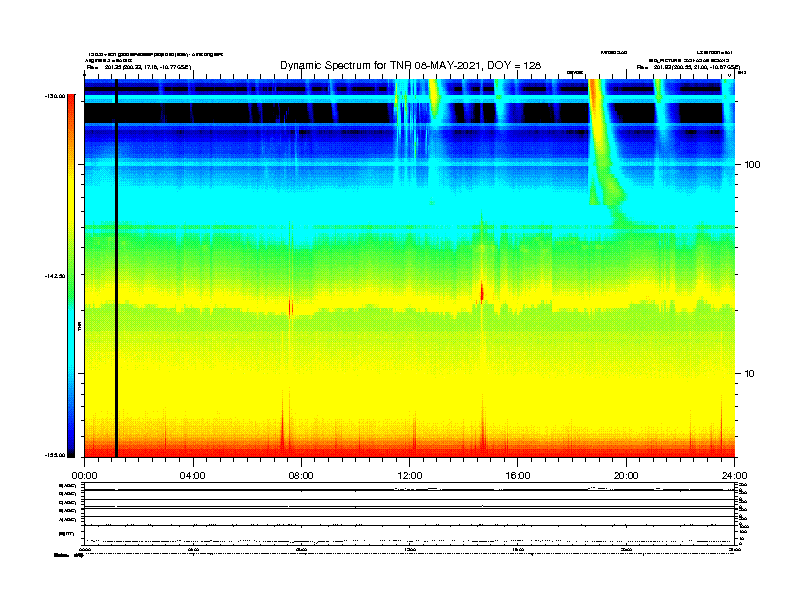Click the 16:00 time axis label

tap(518, 476)
